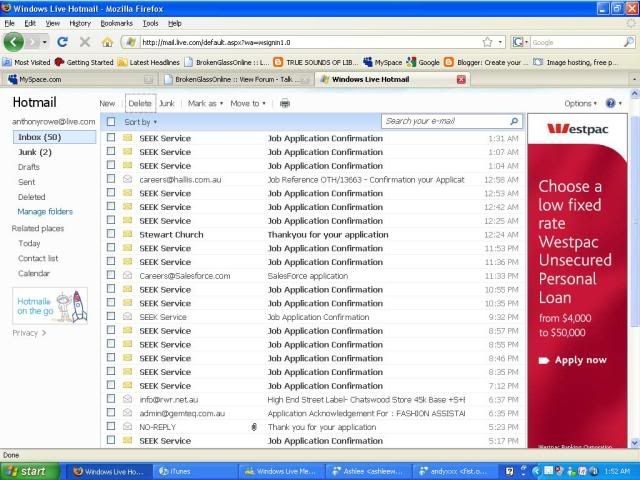Open the Move to dropdown

pos(248,103)
